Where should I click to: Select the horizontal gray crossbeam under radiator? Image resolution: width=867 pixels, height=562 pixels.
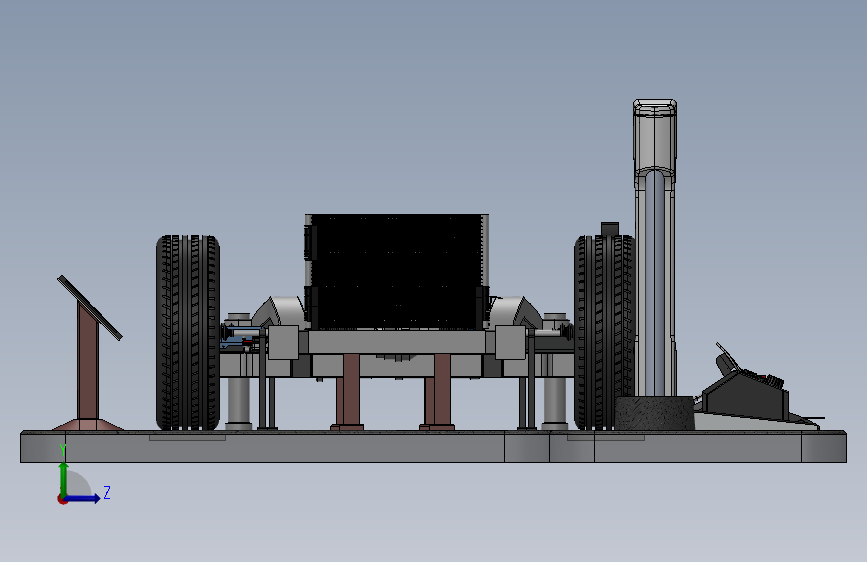point(397,342)
